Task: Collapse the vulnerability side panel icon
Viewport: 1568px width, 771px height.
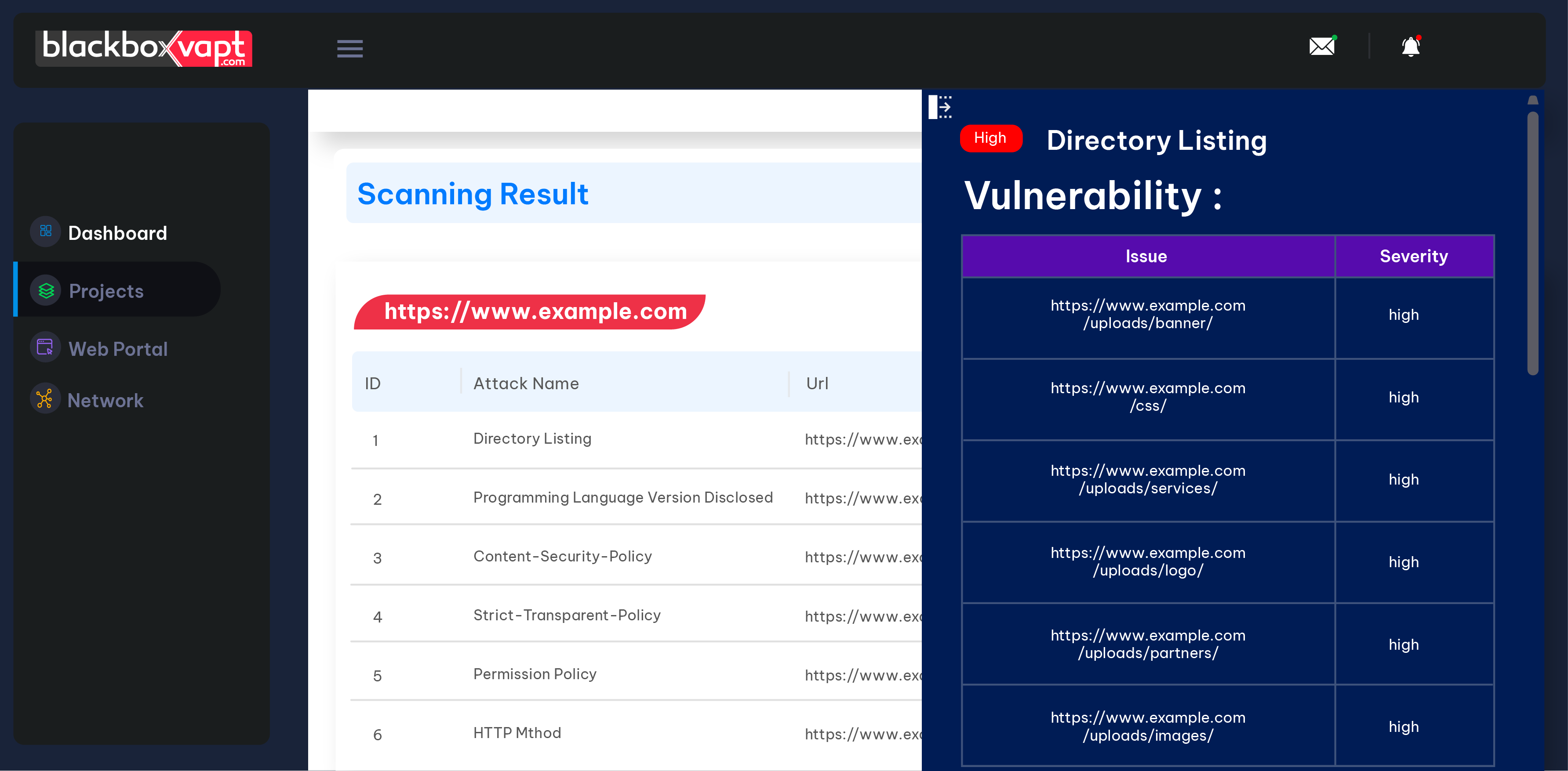Action: click(940, 106)
